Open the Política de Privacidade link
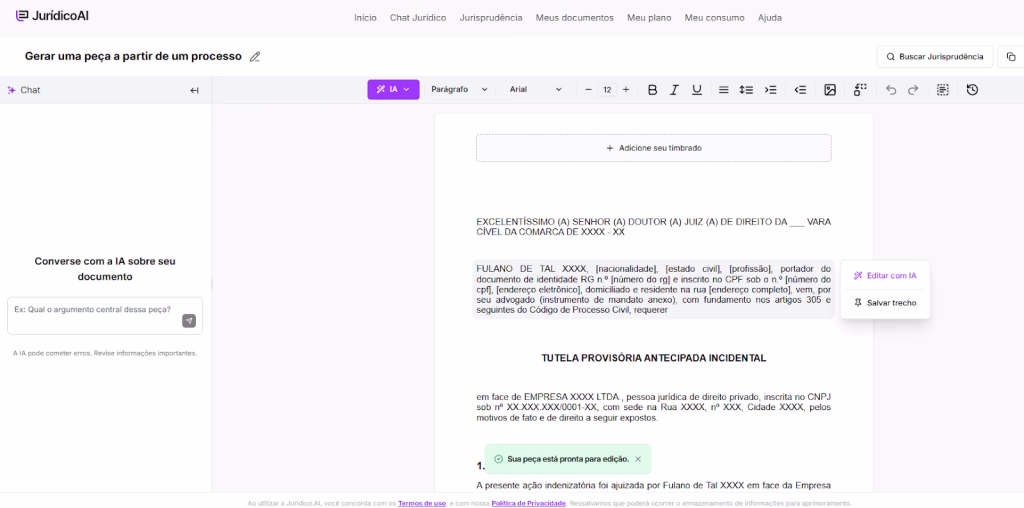 [x=528, y=503]
